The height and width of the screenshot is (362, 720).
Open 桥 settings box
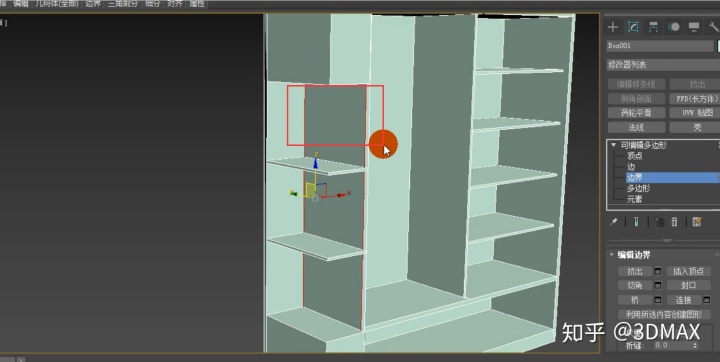[x=658, y=300]
